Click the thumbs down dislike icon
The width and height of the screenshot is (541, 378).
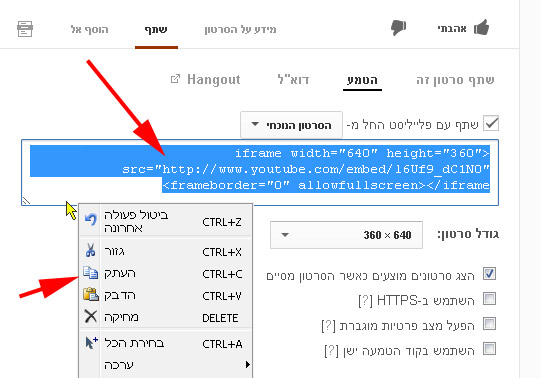click(399, 28)
